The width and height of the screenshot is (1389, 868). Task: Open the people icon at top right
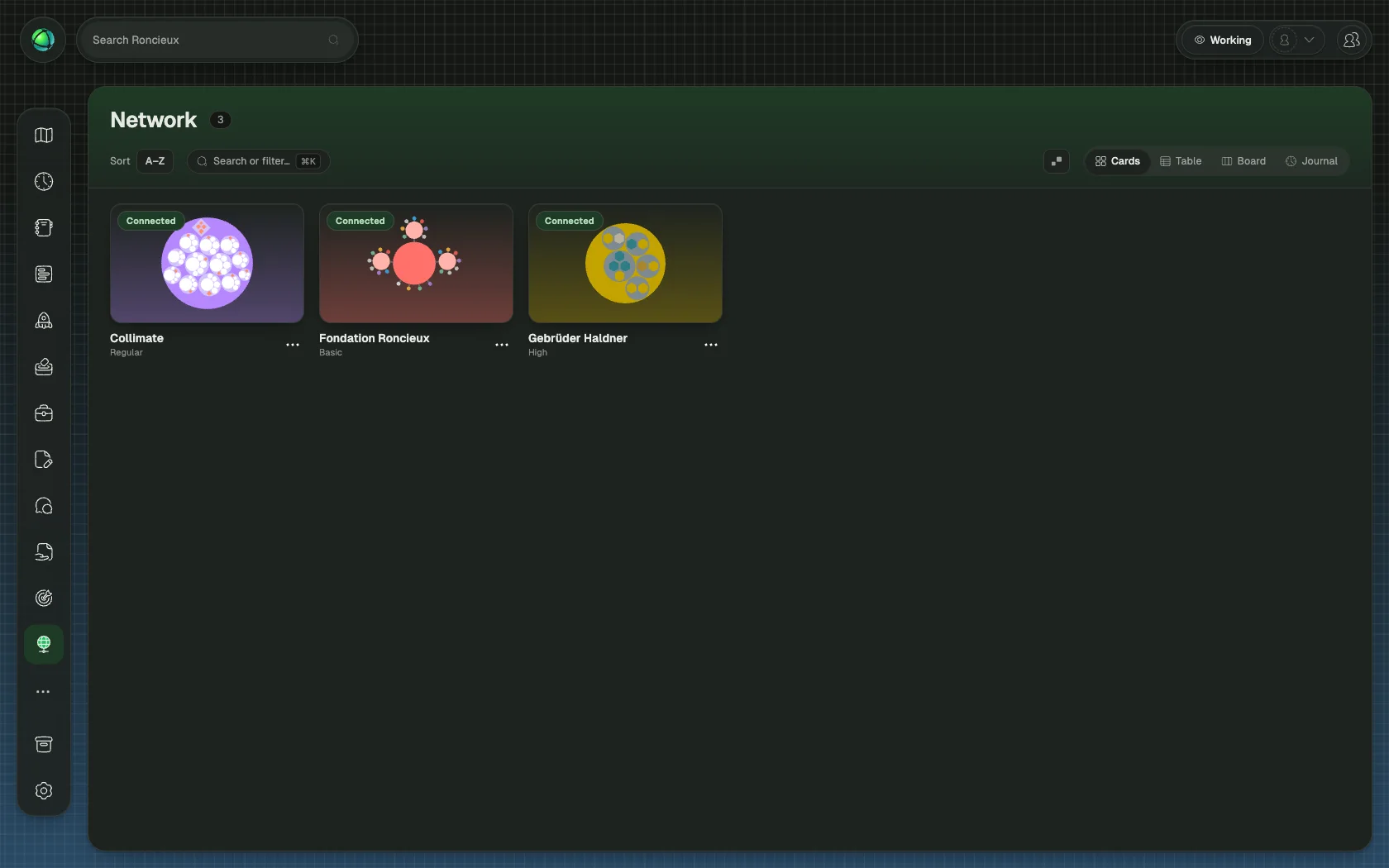pyautogui.click(x=1352, y=40)
